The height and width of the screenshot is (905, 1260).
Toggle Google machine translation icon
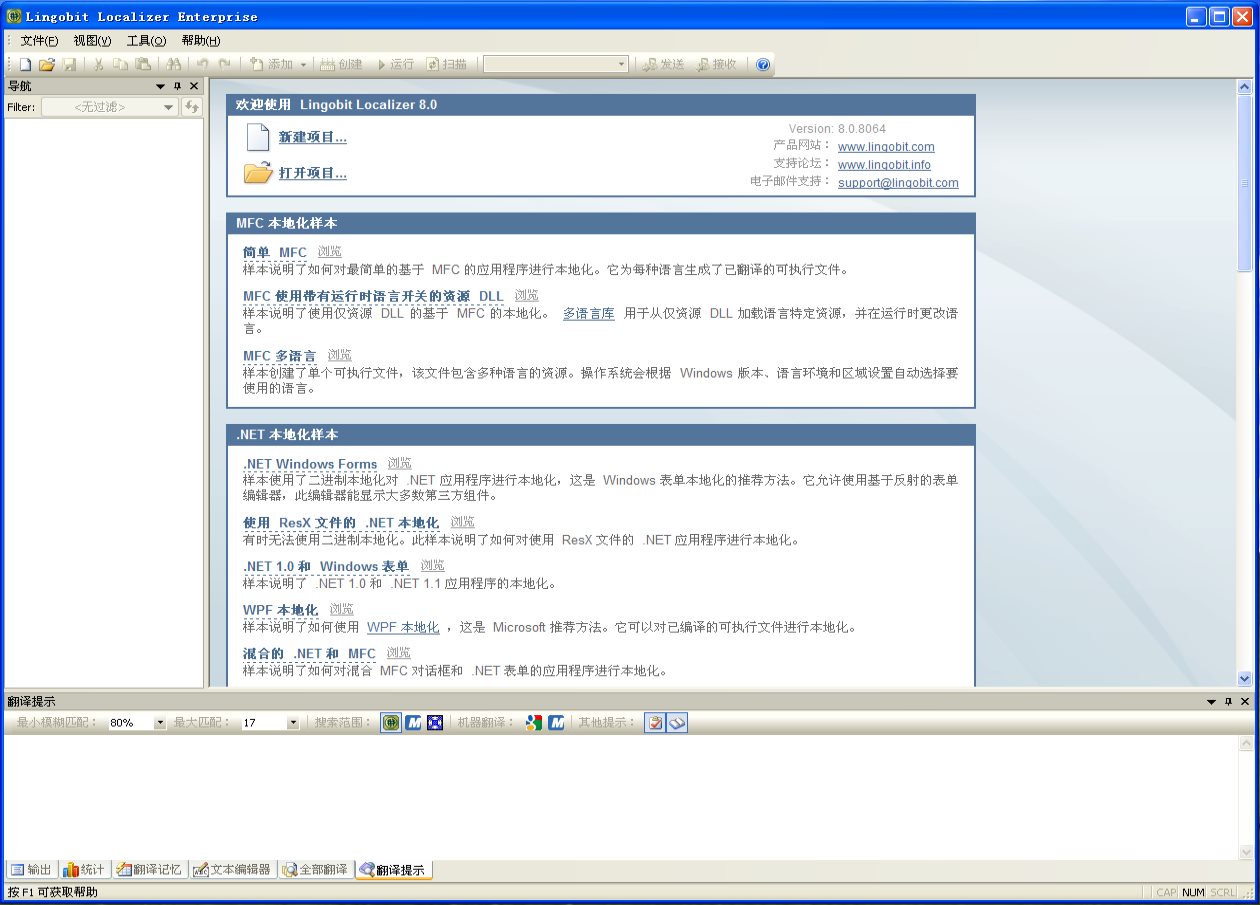534,722
